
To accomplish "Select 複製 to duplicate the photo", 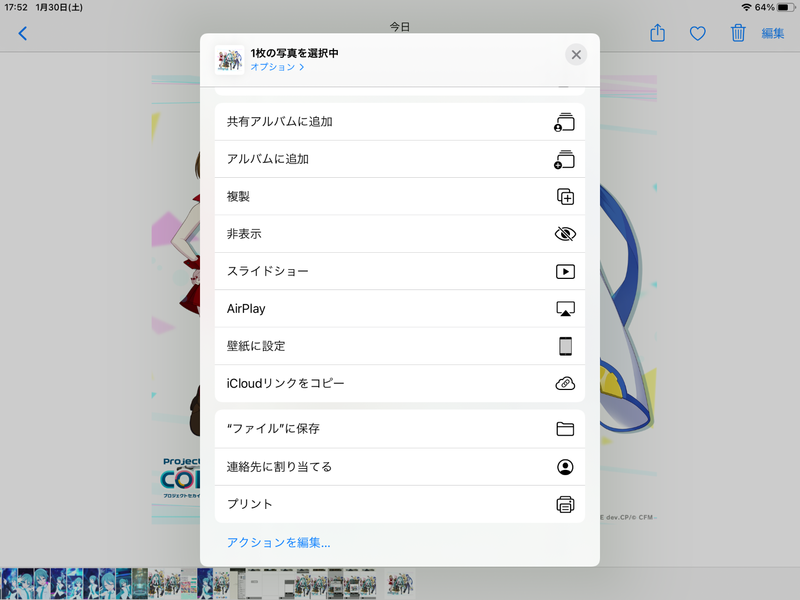I will point(399,196).
